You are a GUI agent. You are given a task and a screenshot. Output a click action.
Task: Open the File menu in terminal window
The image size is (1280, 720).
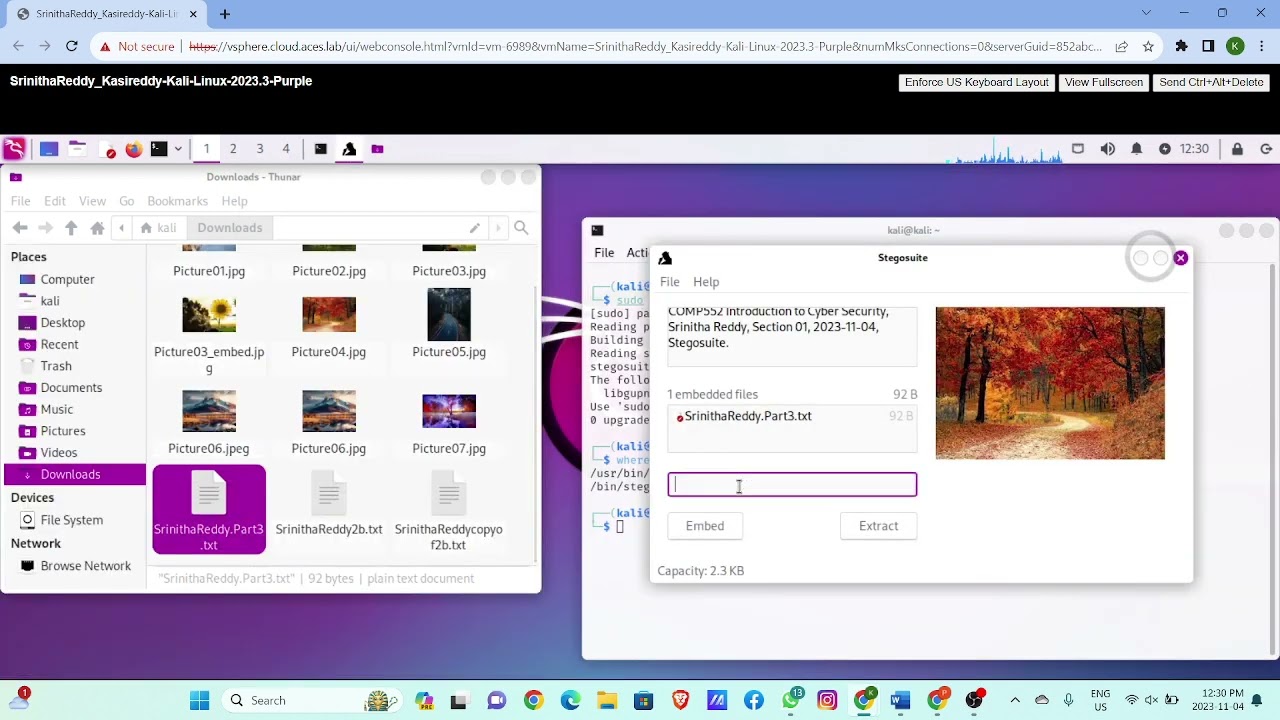click(x=604, y=253)
